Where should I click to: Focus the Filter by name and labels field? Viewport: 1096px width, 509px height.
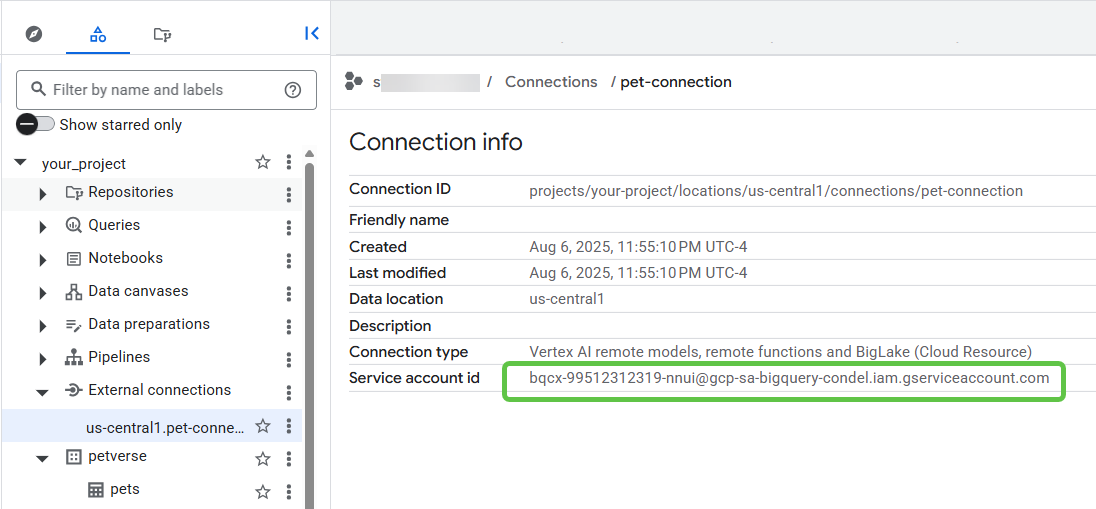click(166, 89)
